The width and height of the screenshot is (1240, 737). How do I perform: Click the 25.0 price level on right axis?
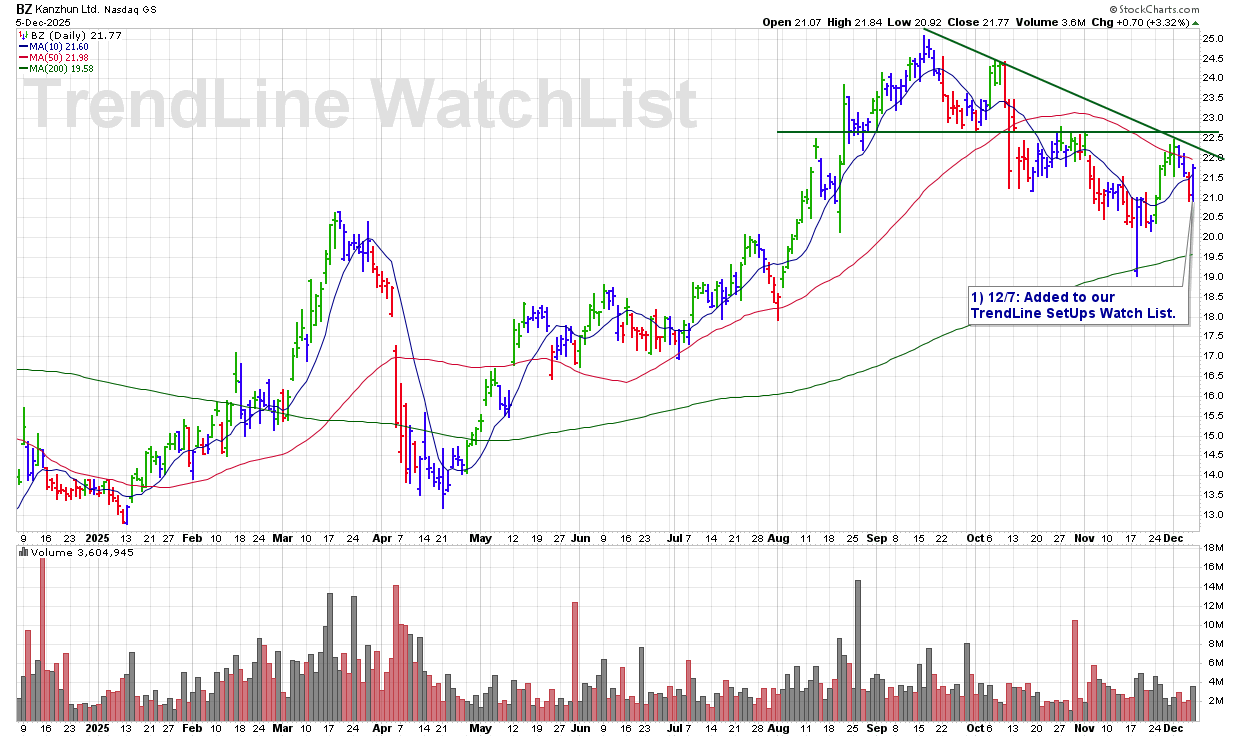1212,38
